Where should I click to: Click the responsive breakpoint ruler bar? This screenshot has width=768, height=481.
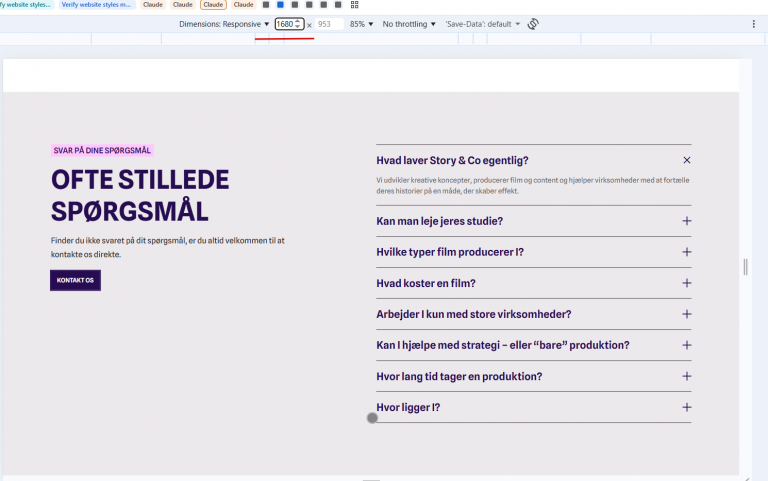tap(384, 39)
